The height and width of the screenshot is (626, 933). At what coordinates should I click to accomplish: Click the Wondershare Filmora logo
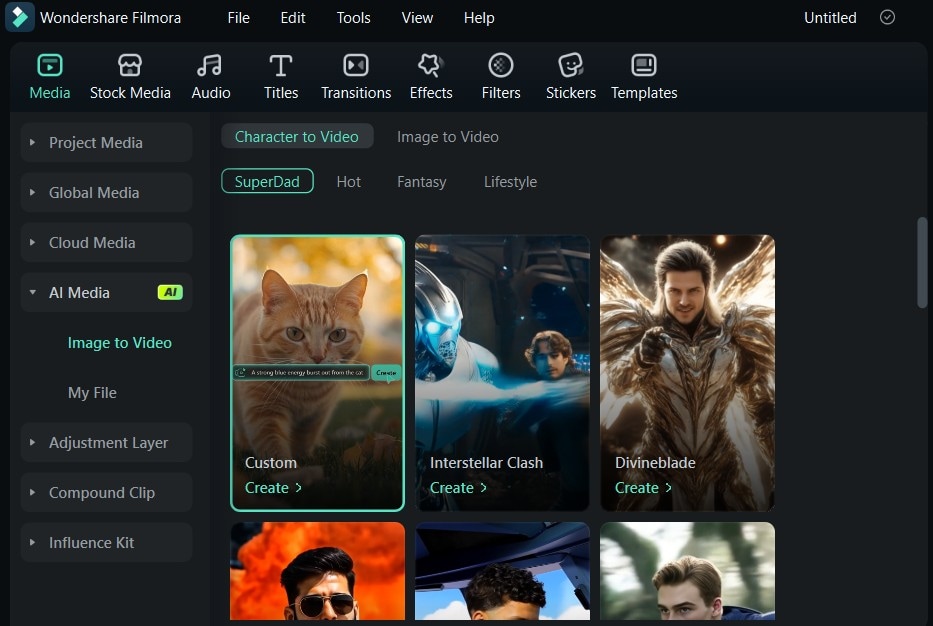point(20,17)
